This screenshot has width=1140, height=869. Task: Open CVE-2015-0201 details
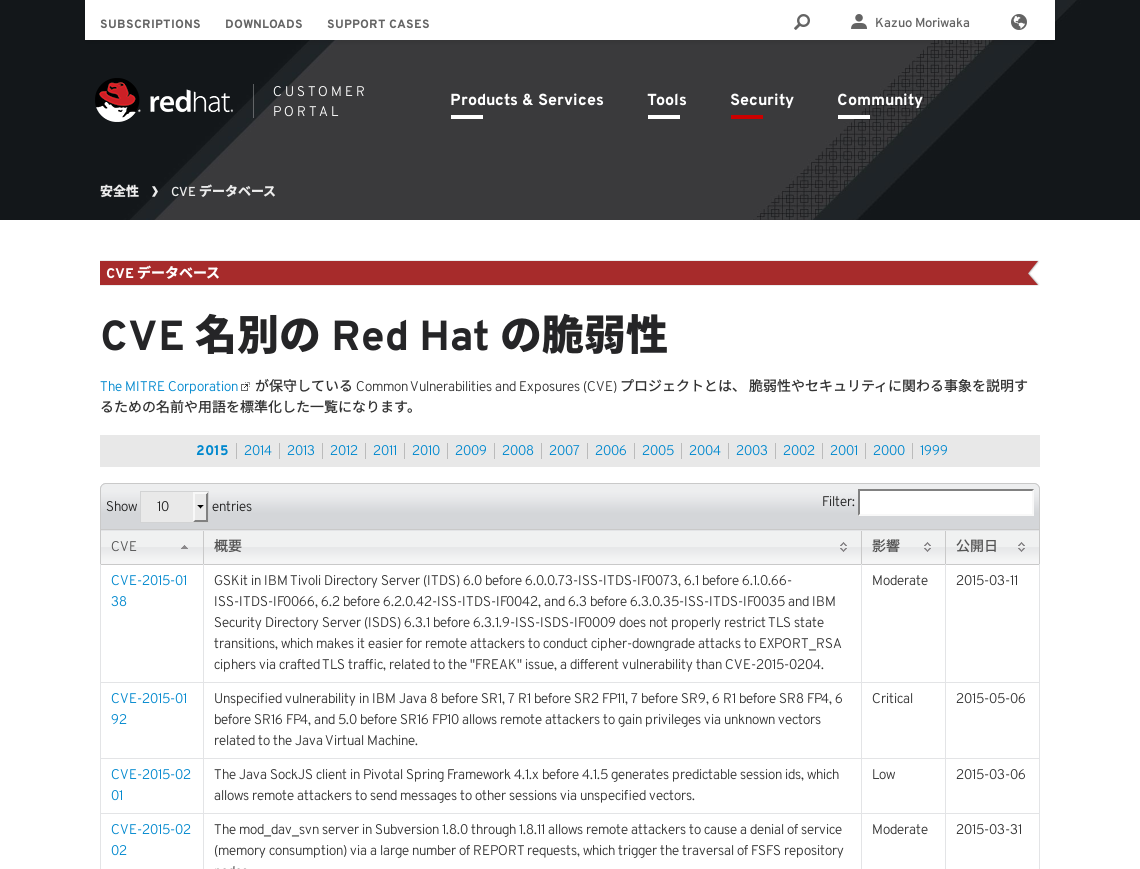[151, 785]
